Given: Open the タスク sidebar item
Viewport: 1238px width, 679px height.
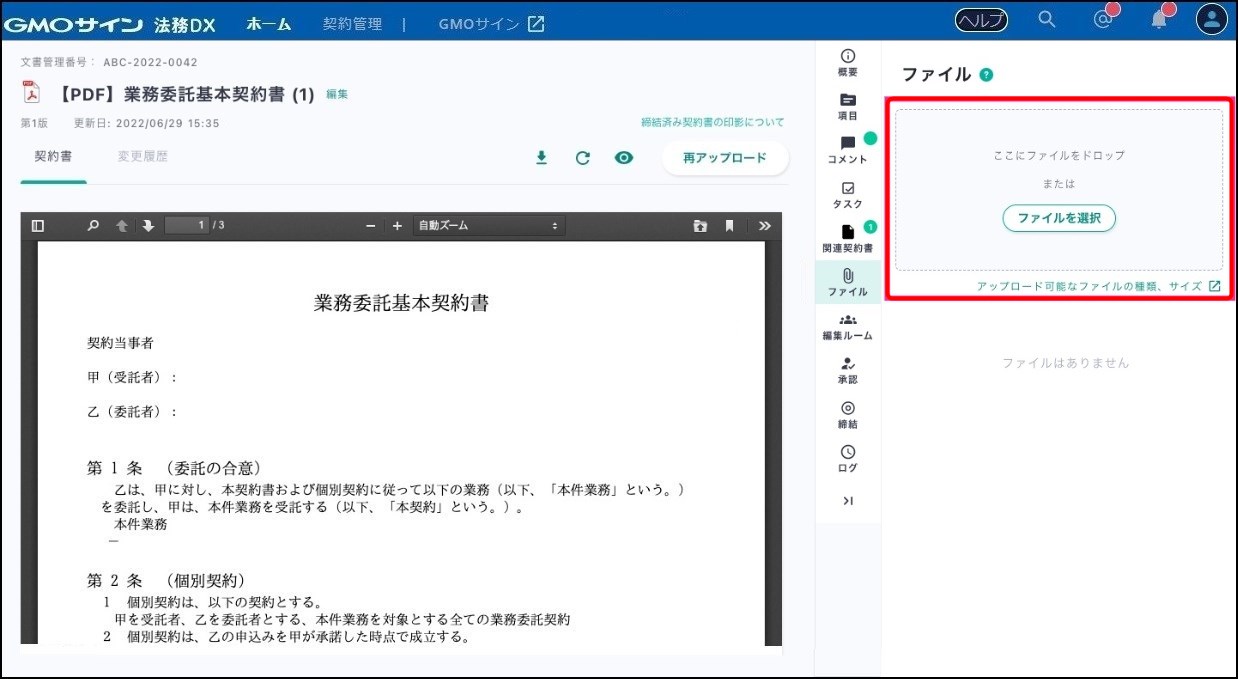Looking at the screenshot, I should pos(848,195).
